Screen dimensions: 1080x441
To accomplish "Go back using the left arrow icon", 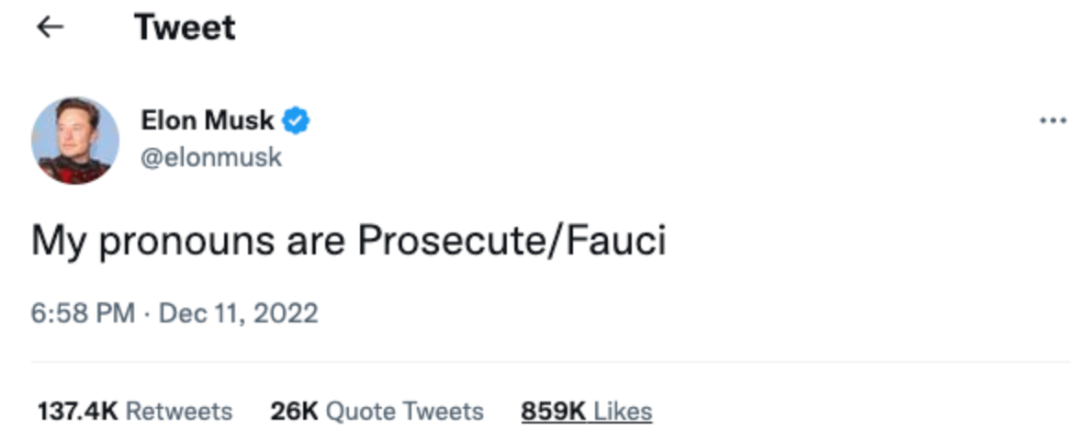I will pos(50,28).
